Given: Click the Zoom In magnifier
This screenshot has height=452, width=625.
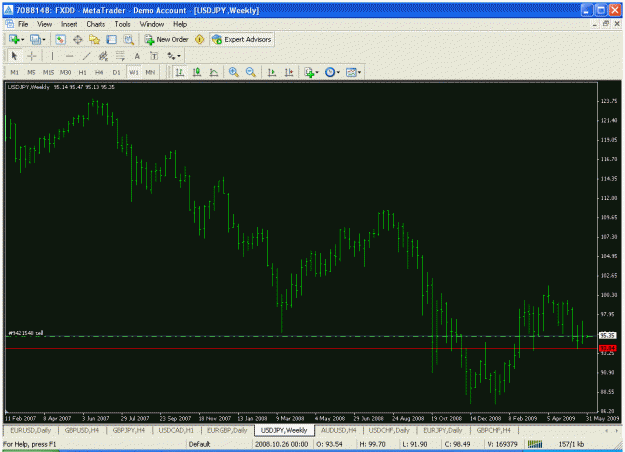Looking at the screenshot, I should [x=234, y=72].
